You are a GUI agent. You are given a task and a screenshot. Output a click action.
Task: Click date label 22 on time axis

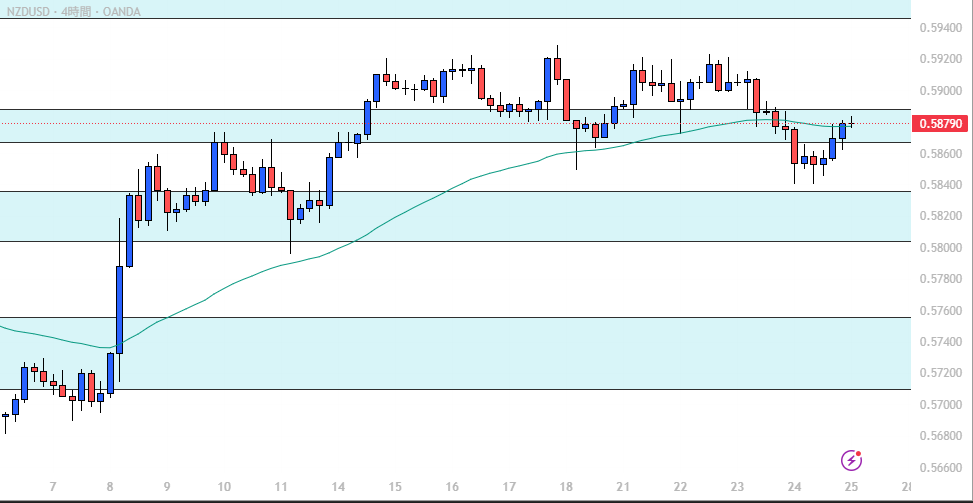(x=680, y=487)
